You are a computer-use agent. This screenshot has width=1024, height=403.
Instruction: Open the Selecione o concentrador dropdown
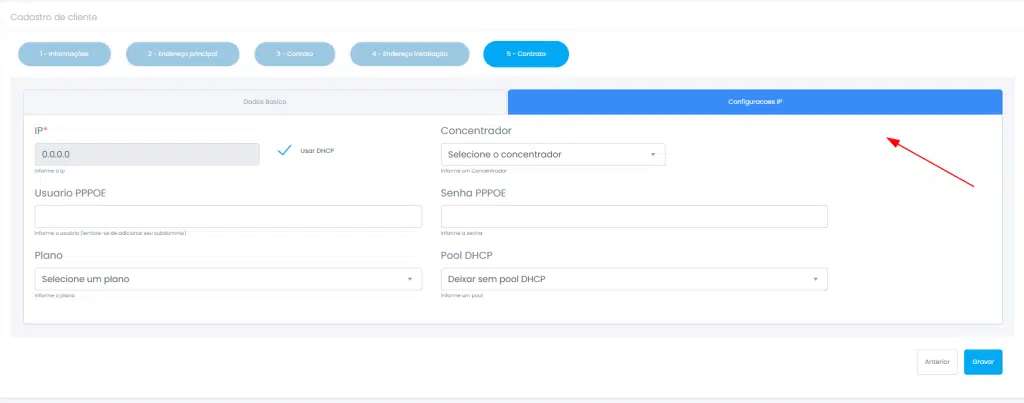click(x=552, y=155)
